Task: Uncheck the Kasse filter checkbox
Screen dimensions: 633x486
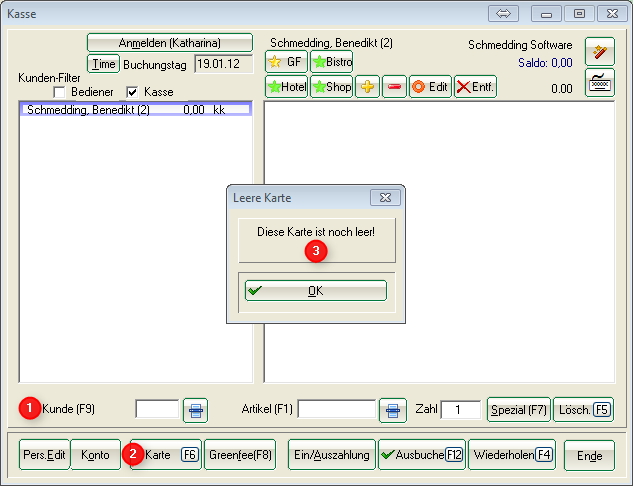Action: coord(133,92)
